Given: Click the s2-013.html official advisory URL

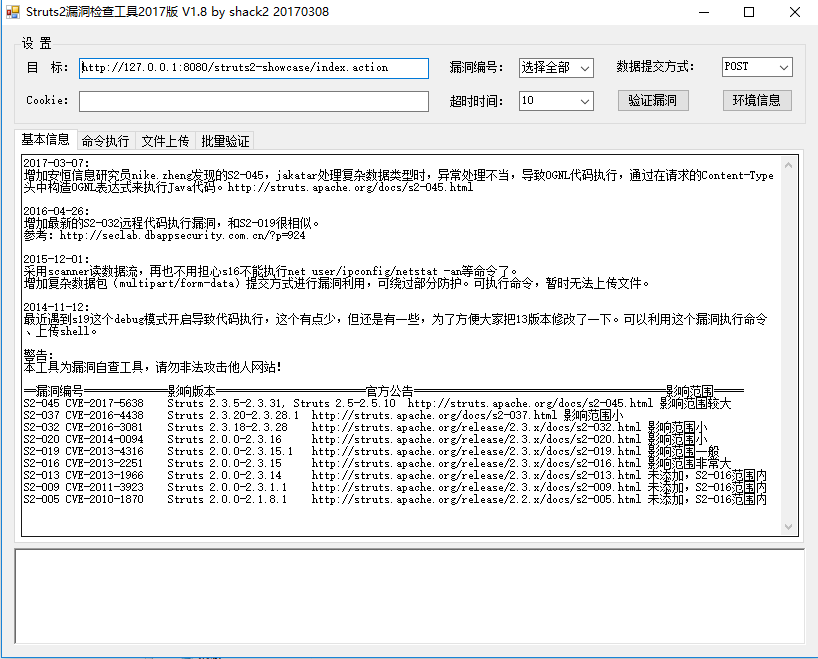Looking at the screenshot, I should click(476, 475).
